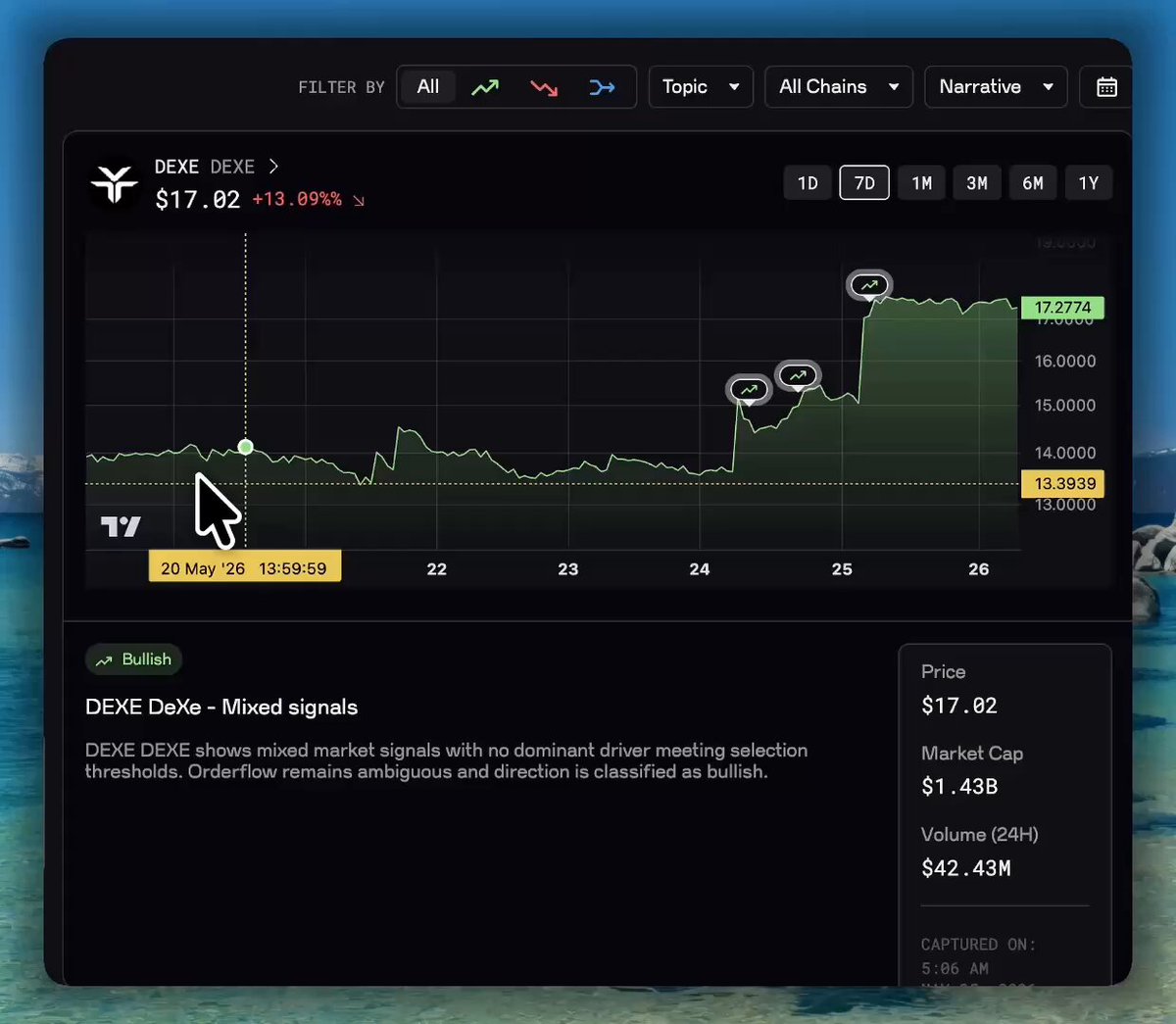Switch chart to 1D range
The width and height of the screenshot is (1176, 1024).
click(808, 183)
